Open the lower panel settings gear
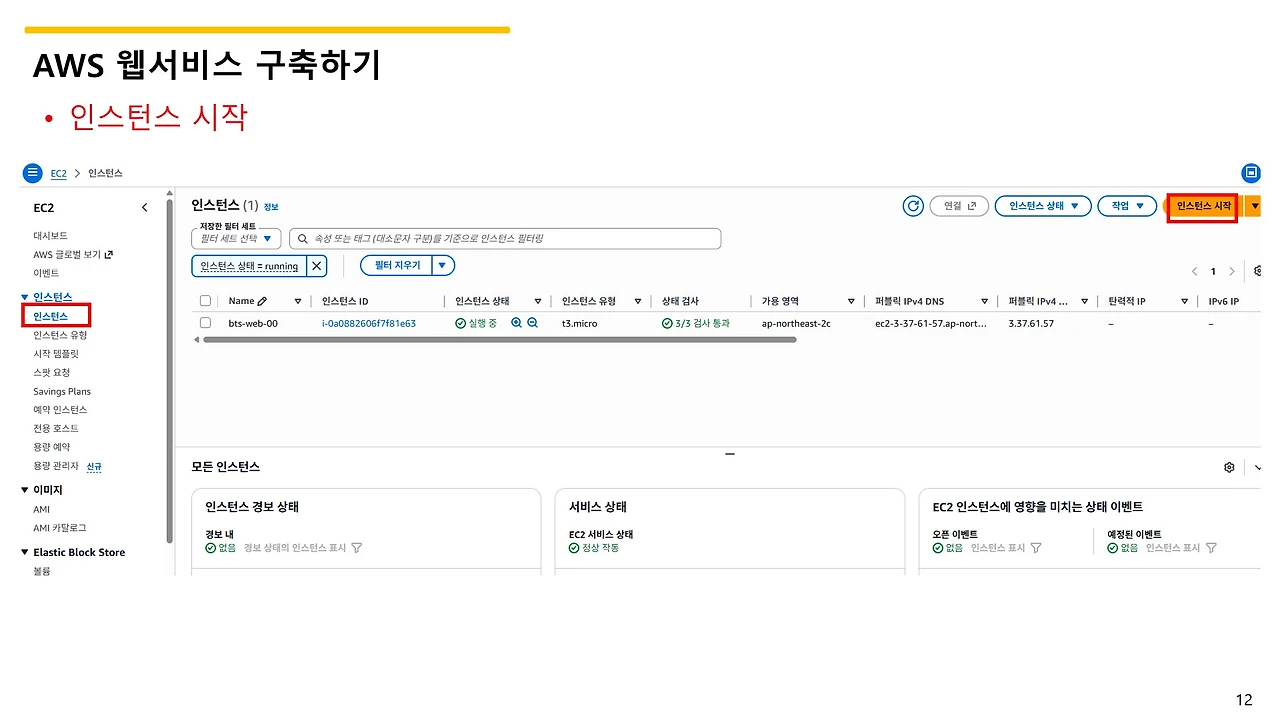 (1229, 467)
